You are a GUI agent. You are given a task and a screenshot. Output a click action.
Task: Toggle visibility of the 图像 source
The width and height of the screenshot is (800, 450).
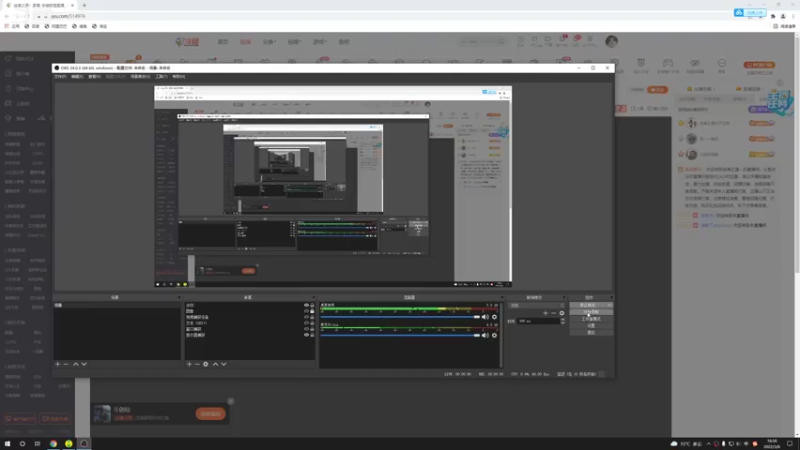click(306, 311)
